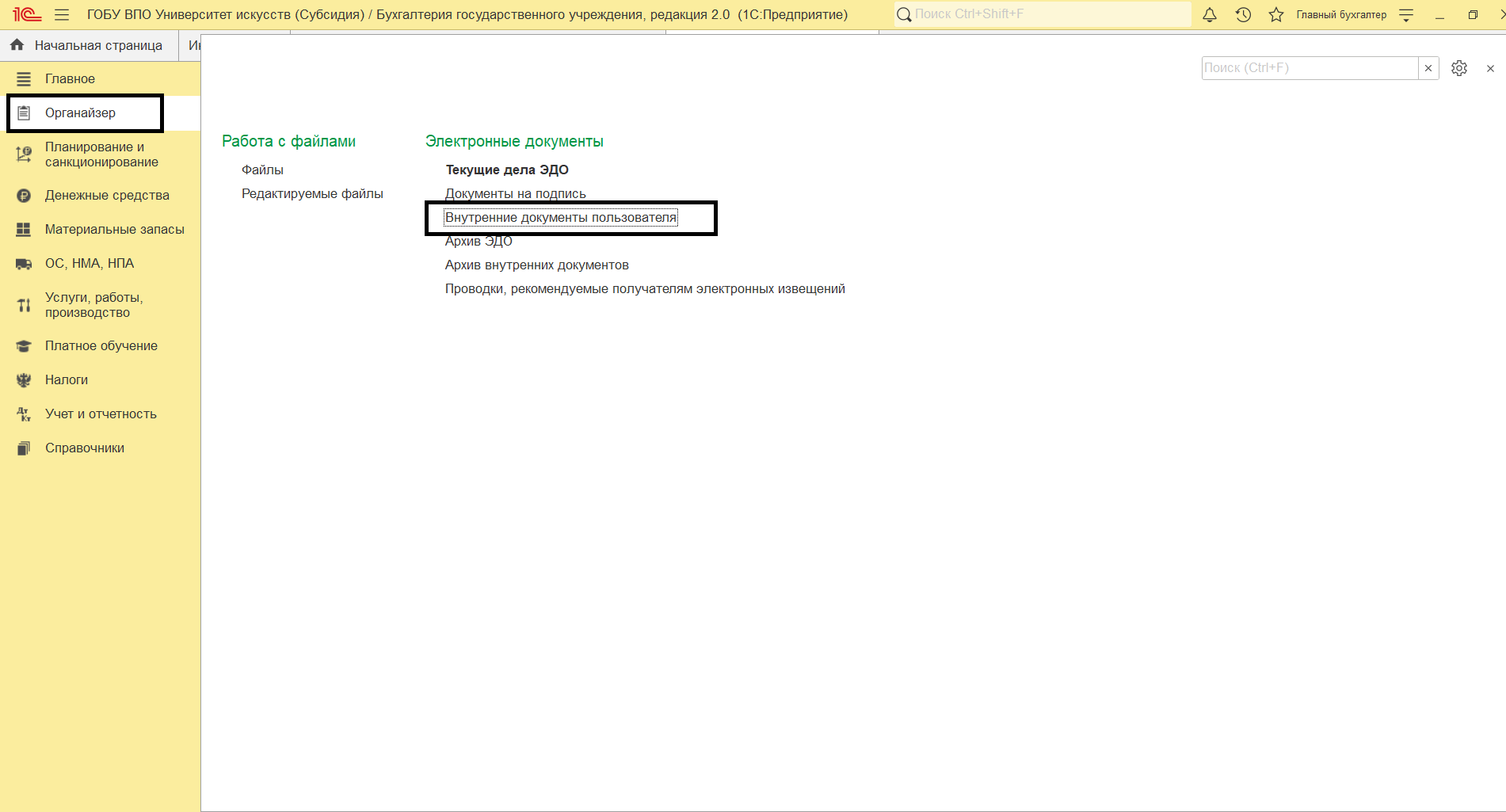Go to the Налоги section
Viewport: 1506px width, 812px height.
click(67, 380)
